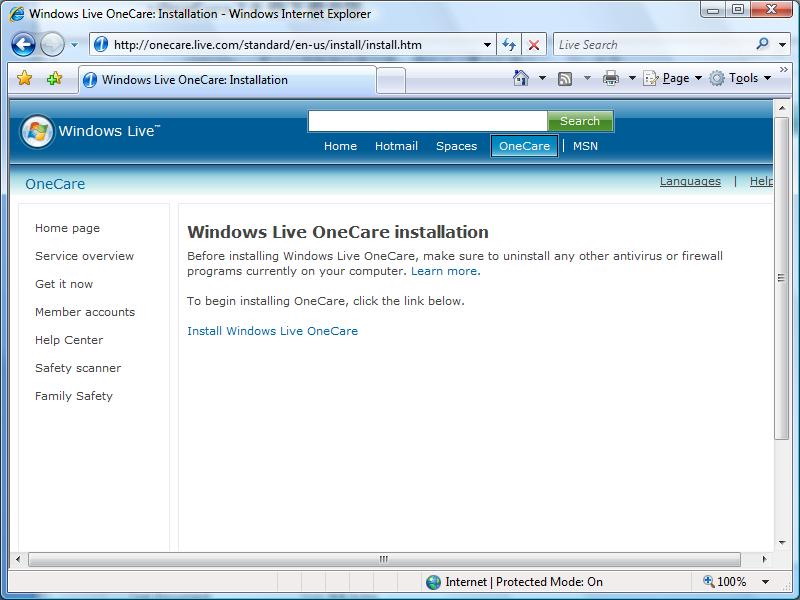Click the horizontal scrollbar thumb
The image size is (800, 600).
[x=384, y=559]
